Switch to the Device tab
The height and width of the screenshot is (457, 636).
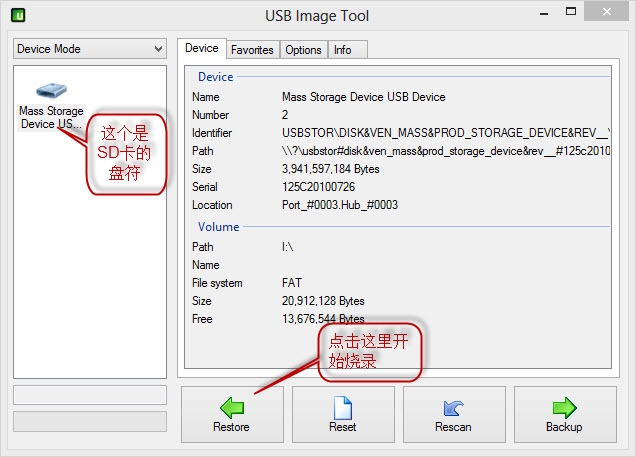(202, 48)
